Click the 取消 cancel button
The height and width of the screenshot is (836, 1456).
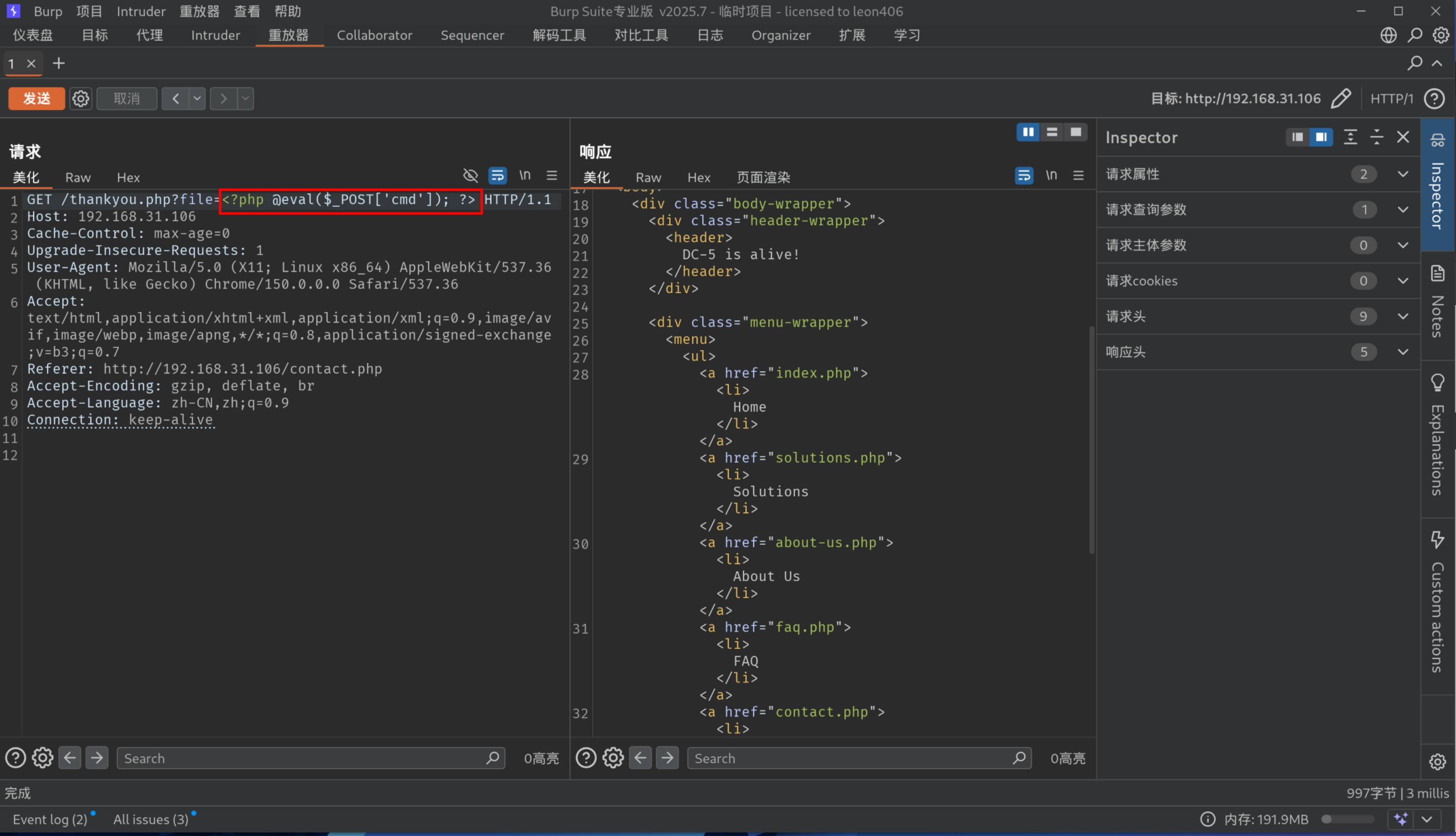[x=126, y=98]
